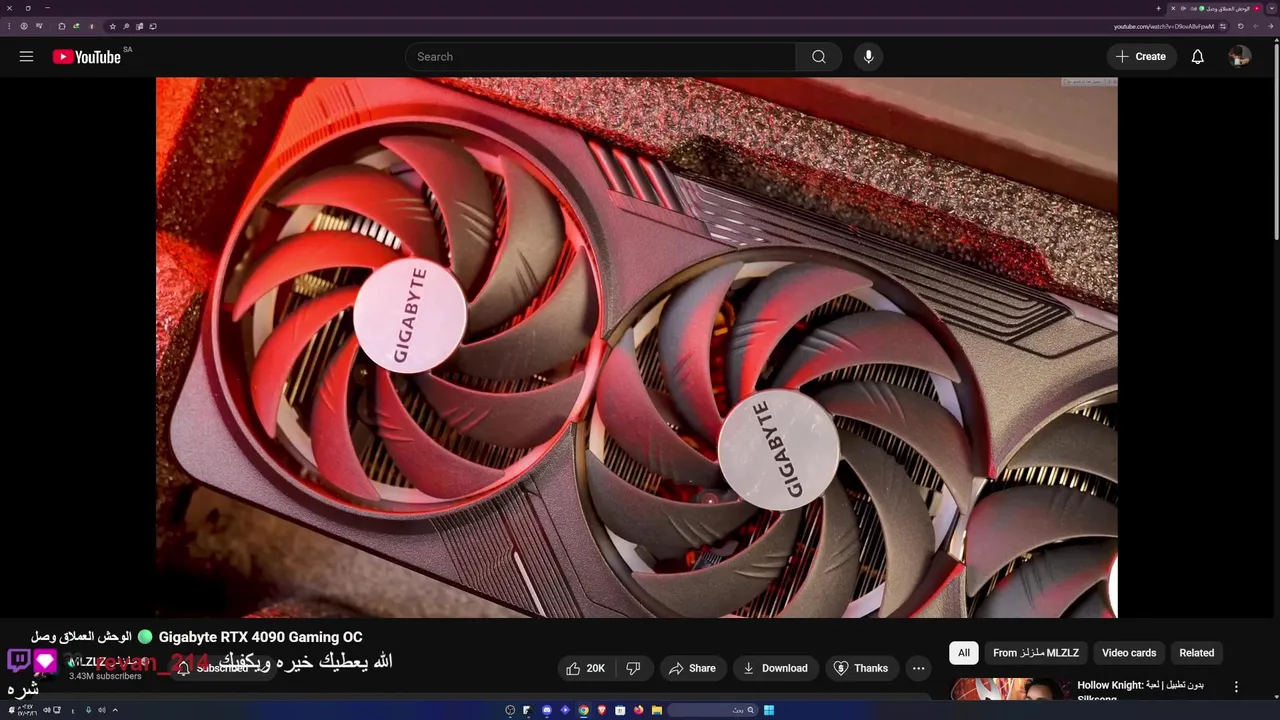
Task: Select the Related filter chip
Action: coord(1197,653)
